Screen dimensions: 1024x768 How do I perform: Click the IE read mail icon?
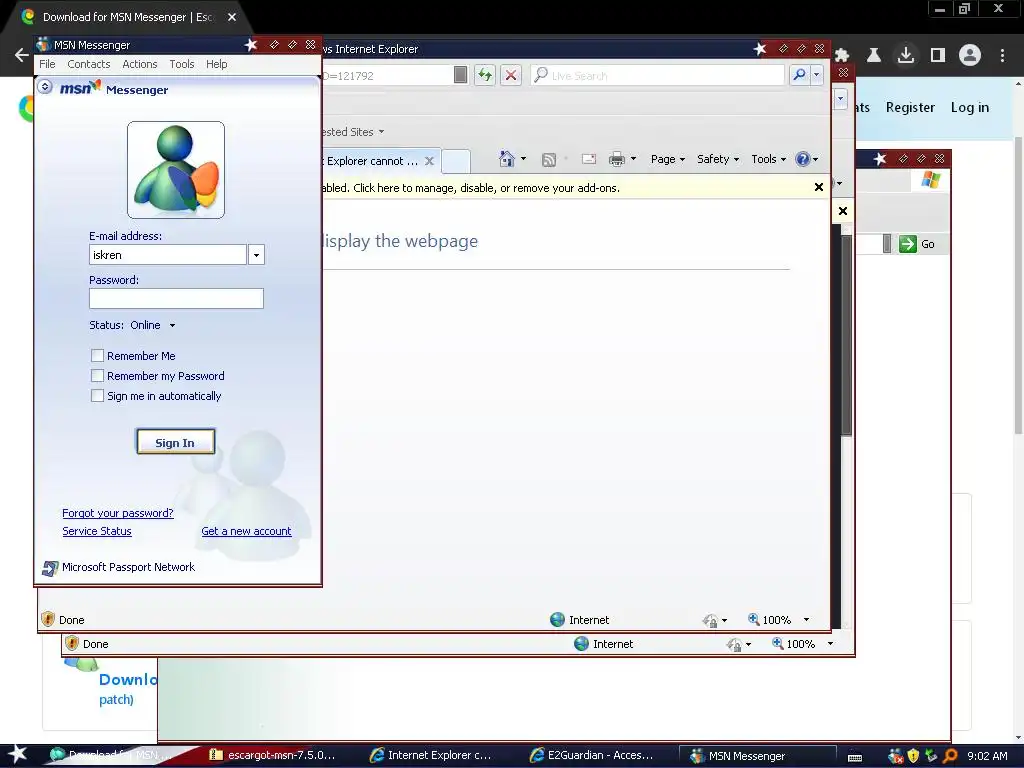click(x=588, y=159)
